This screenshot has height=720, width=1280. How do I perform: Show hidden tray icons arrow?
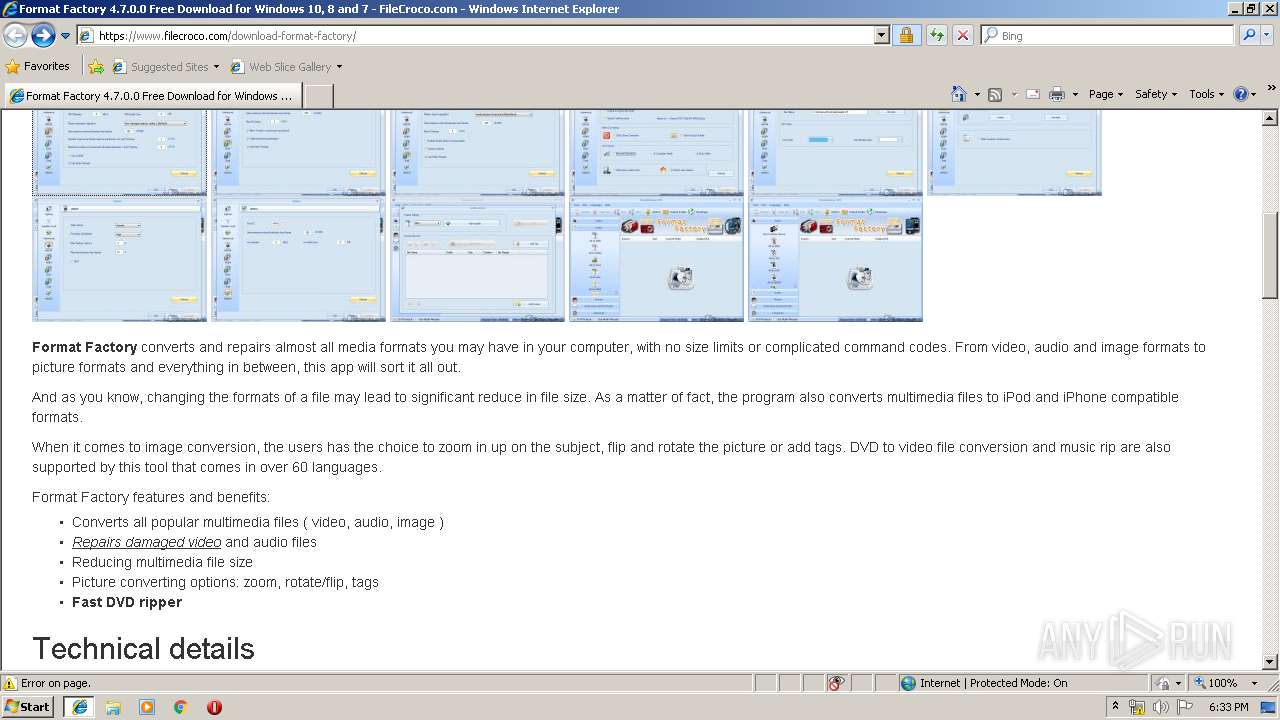coord(1115,706)
